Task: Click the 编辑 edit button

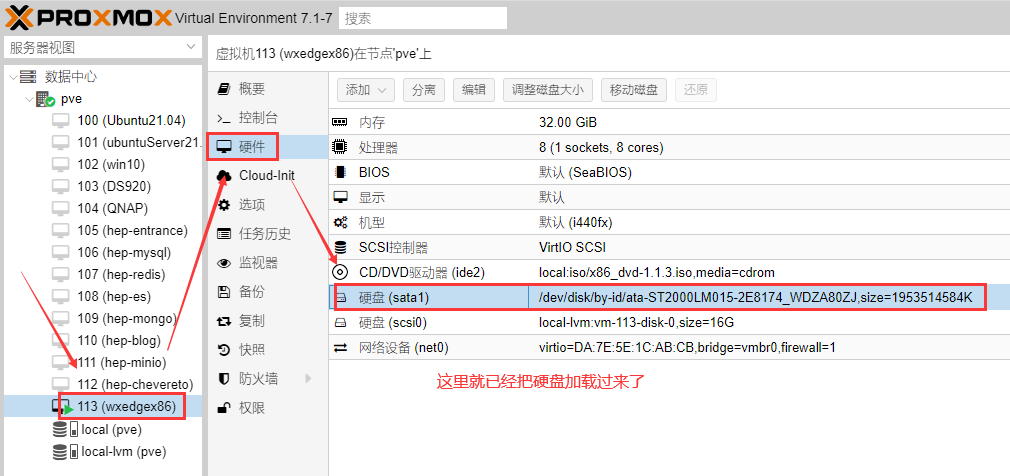Action: pos(473,90)
